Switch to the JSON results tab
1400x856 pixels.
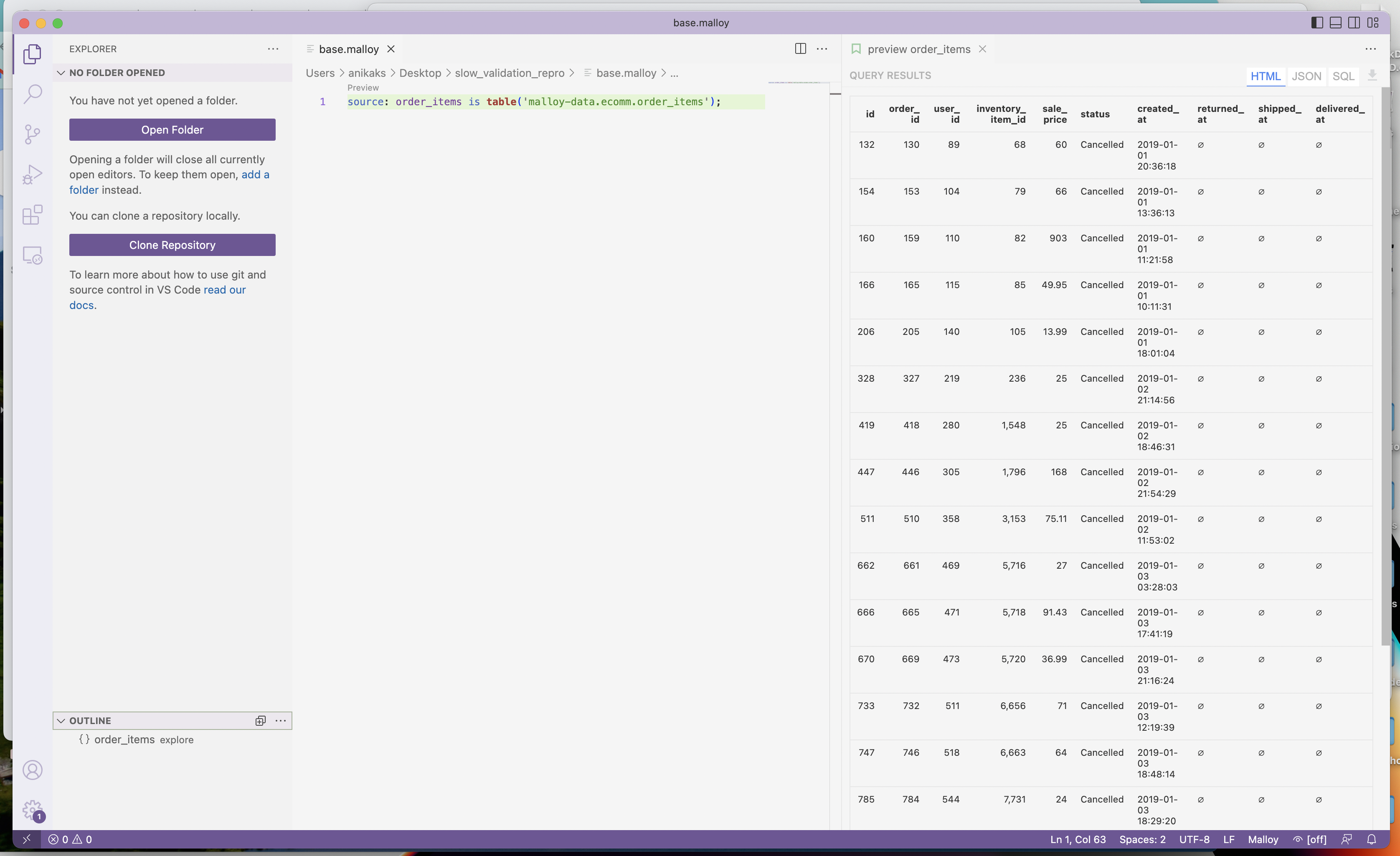click(x=1306, y=76)
